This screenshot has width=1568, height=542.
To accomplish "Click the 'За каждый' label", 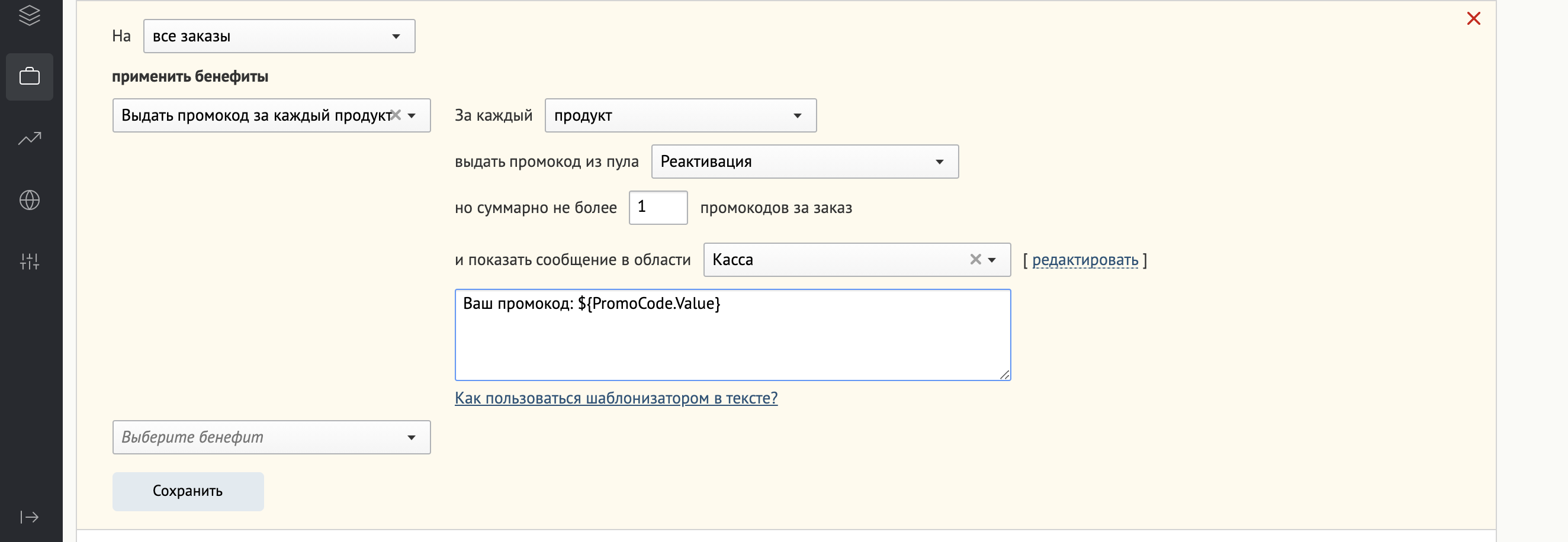I will [494, 115].
